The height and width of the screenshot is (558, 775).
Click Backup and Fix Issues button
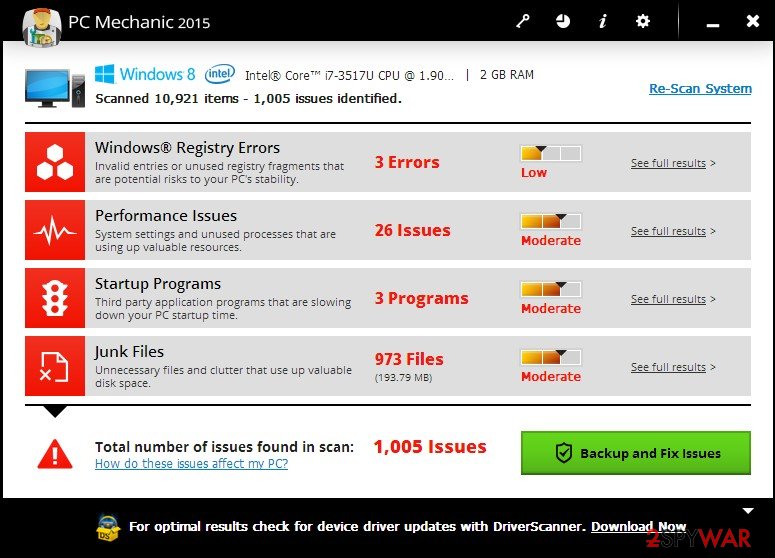pyautogui.click(x=636, y=453)
